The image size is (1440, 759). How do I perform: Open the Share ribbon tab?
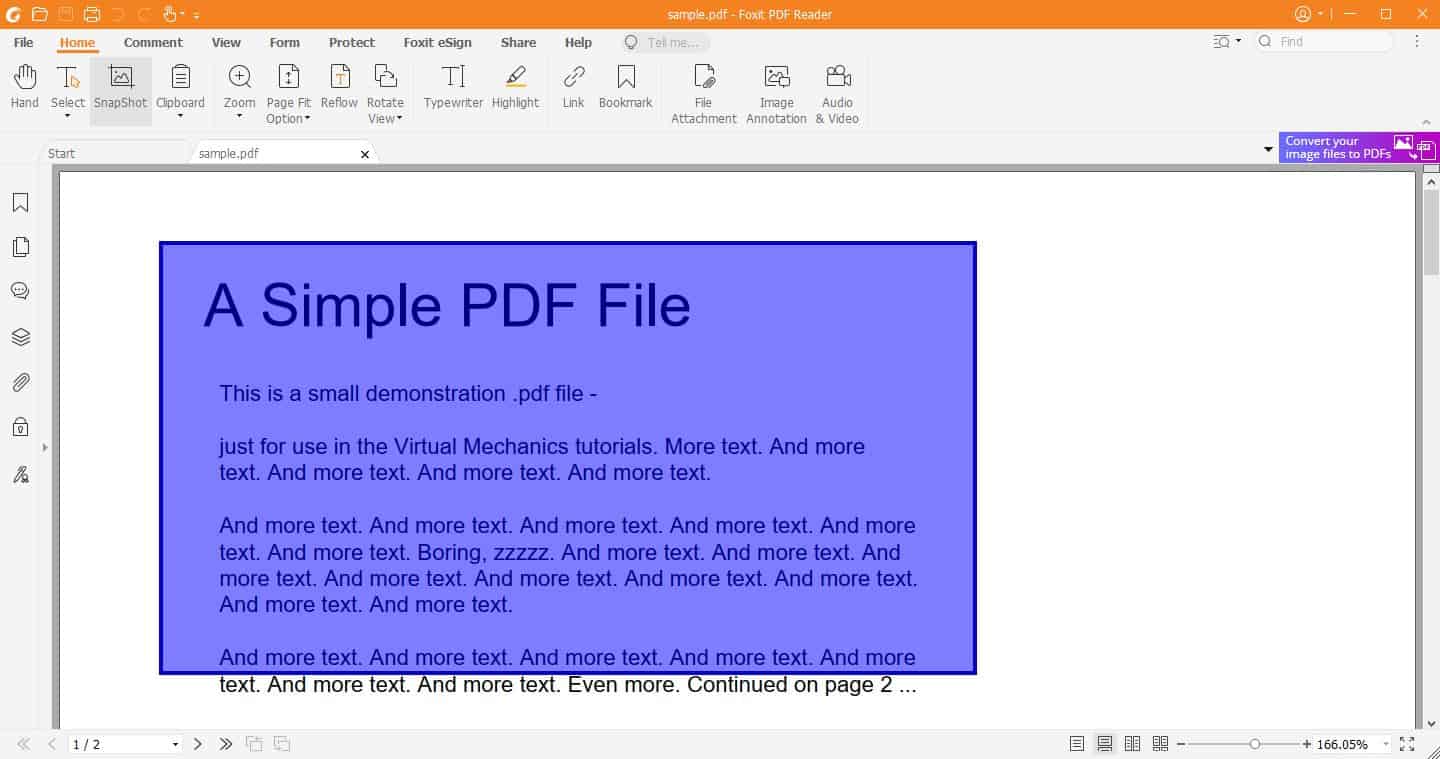[518, 42]
